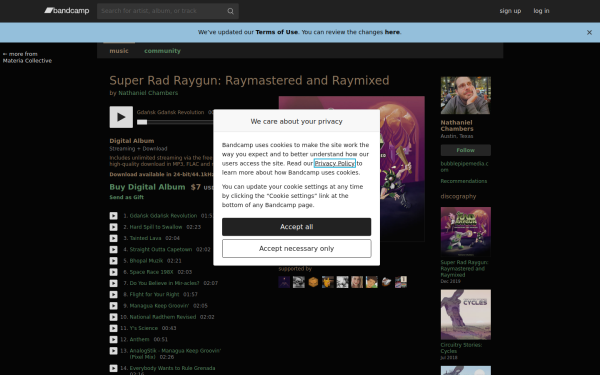600x375 pixels.
Task: Open Nathaniel Chambers profile photo
Action: [466, 95]
